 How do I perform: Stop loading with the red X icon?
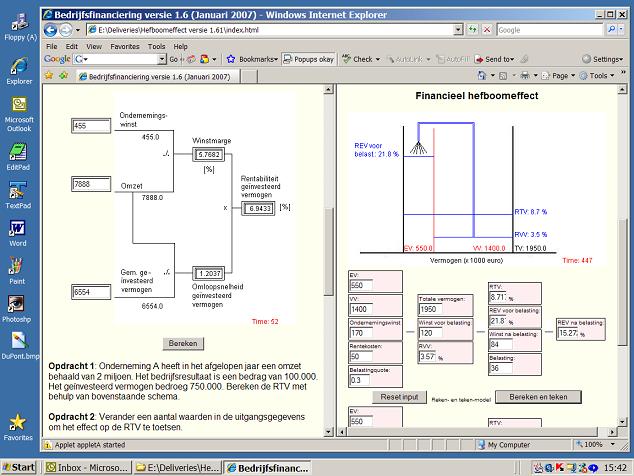tap(487, 30)
